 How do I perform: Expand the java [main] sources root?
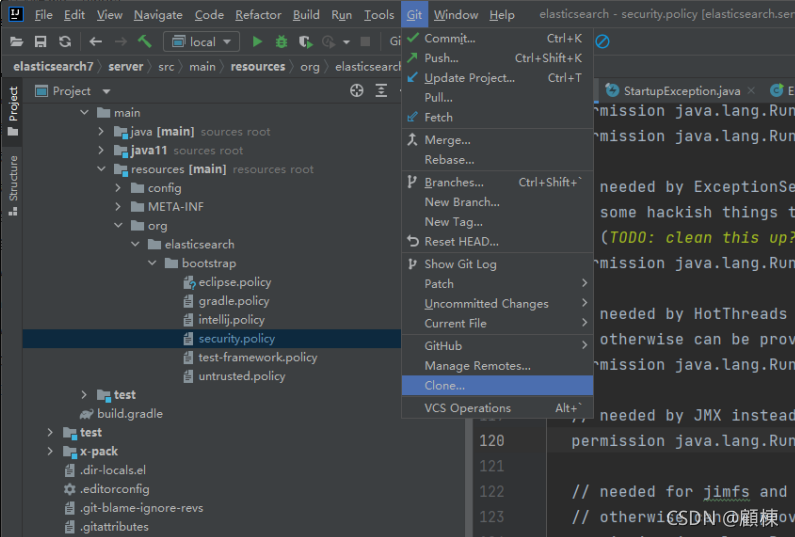101,131
